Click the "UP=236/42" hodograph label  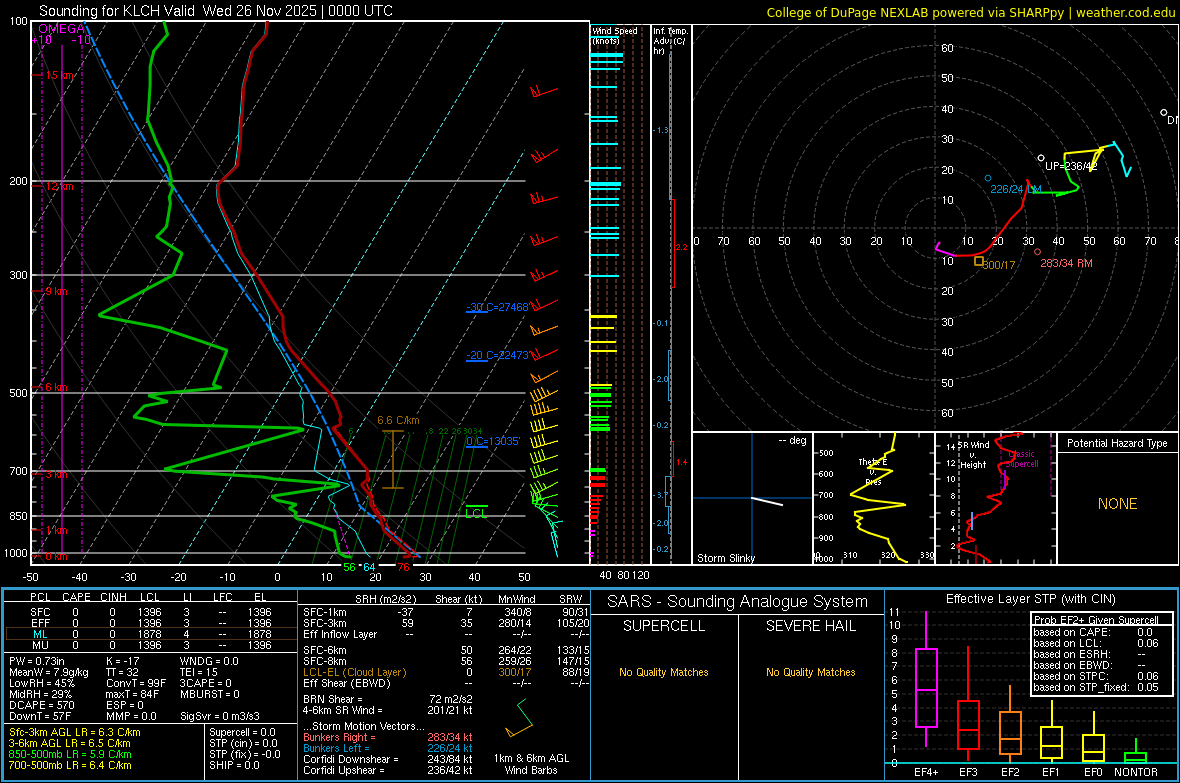click(x=1071, y=166)
